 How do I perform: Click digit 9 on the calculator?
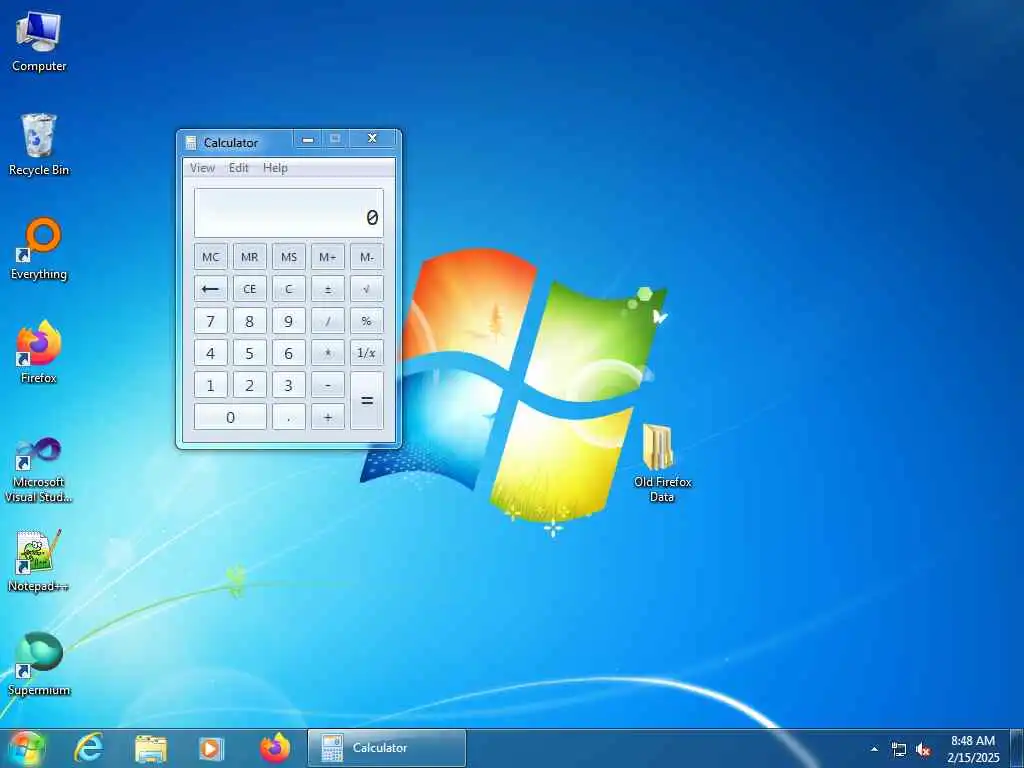[289, 321]
